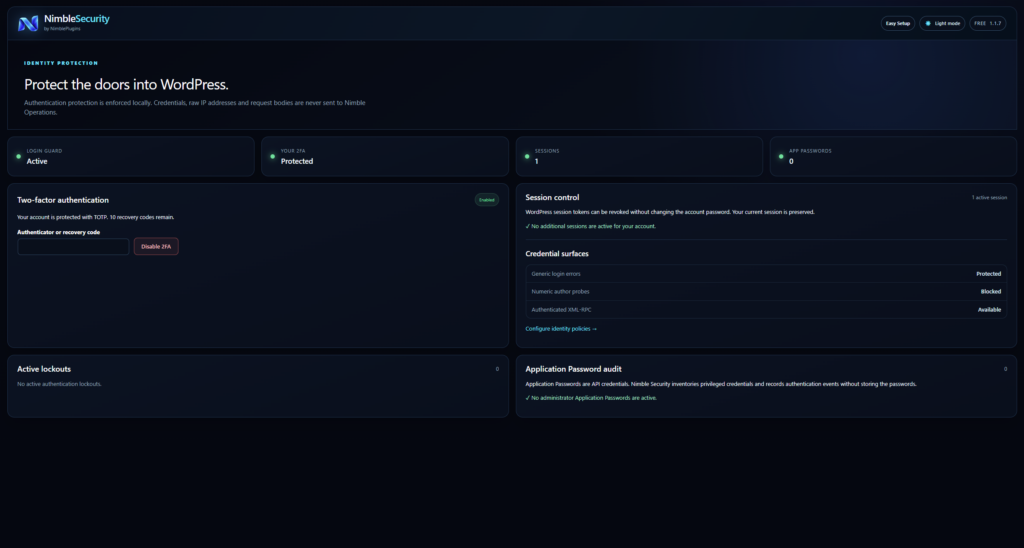
Task: Click the Blocked status value
Action: [991, 291]
